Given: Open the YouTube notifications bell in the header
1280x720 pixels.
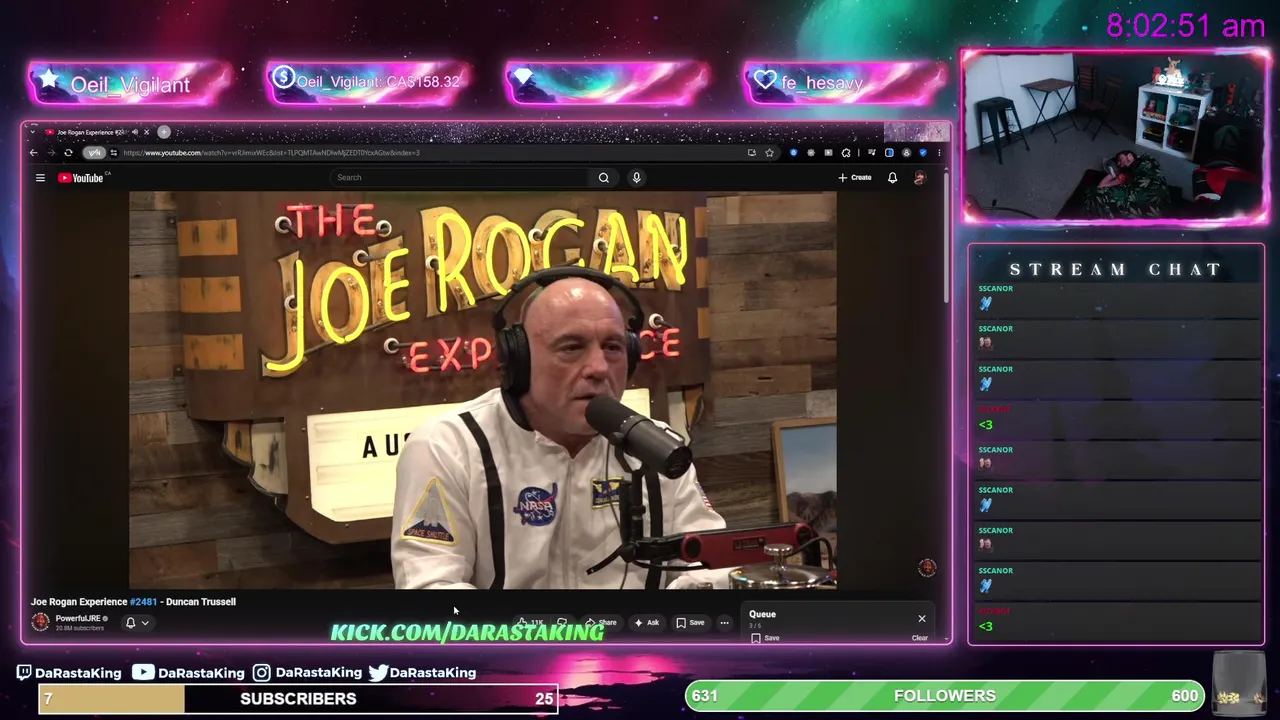Looking at the screenshot, I should [893, 178].
